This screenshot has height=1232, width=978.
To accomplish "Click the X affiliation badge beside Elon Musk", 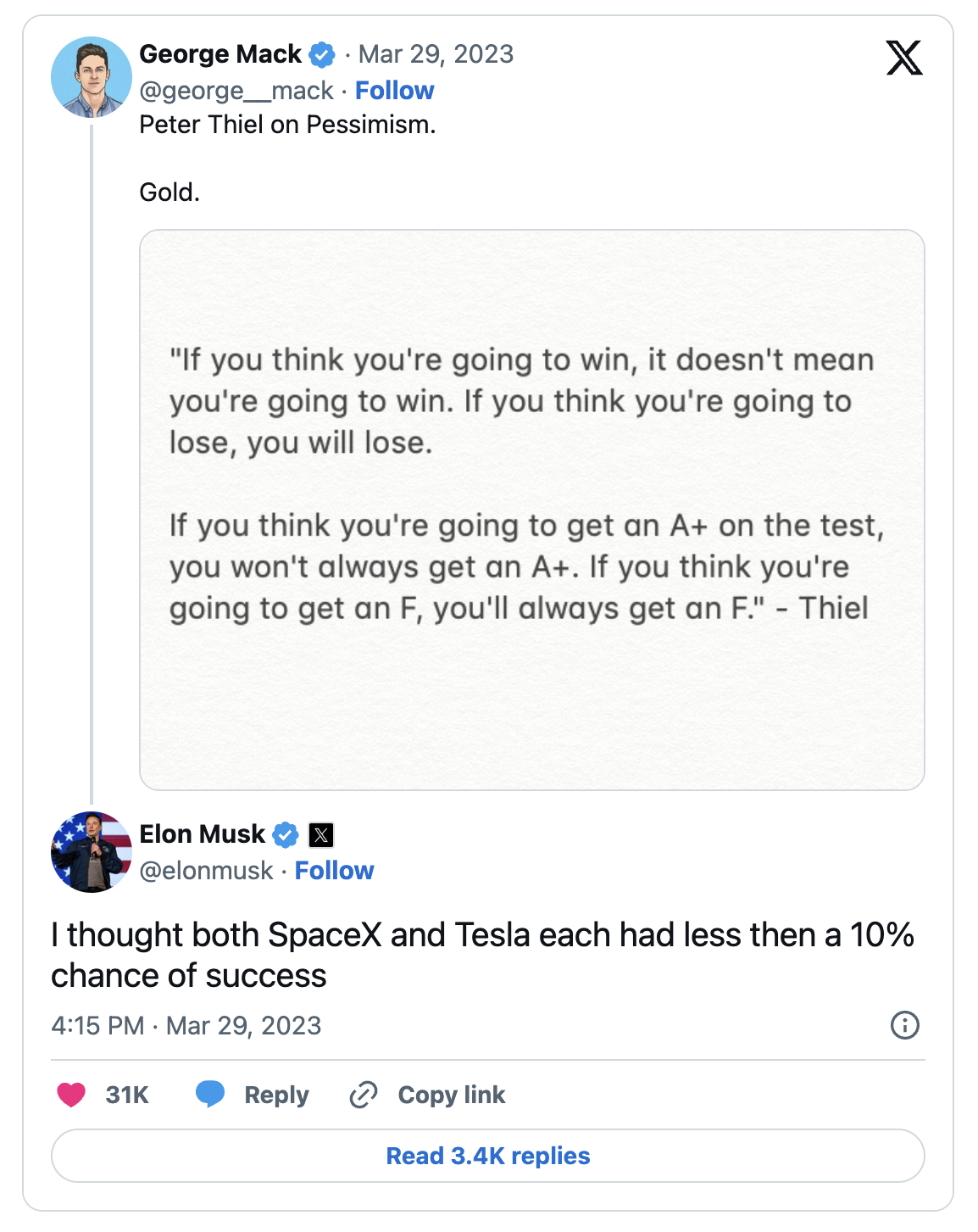I will click(321, 835).
